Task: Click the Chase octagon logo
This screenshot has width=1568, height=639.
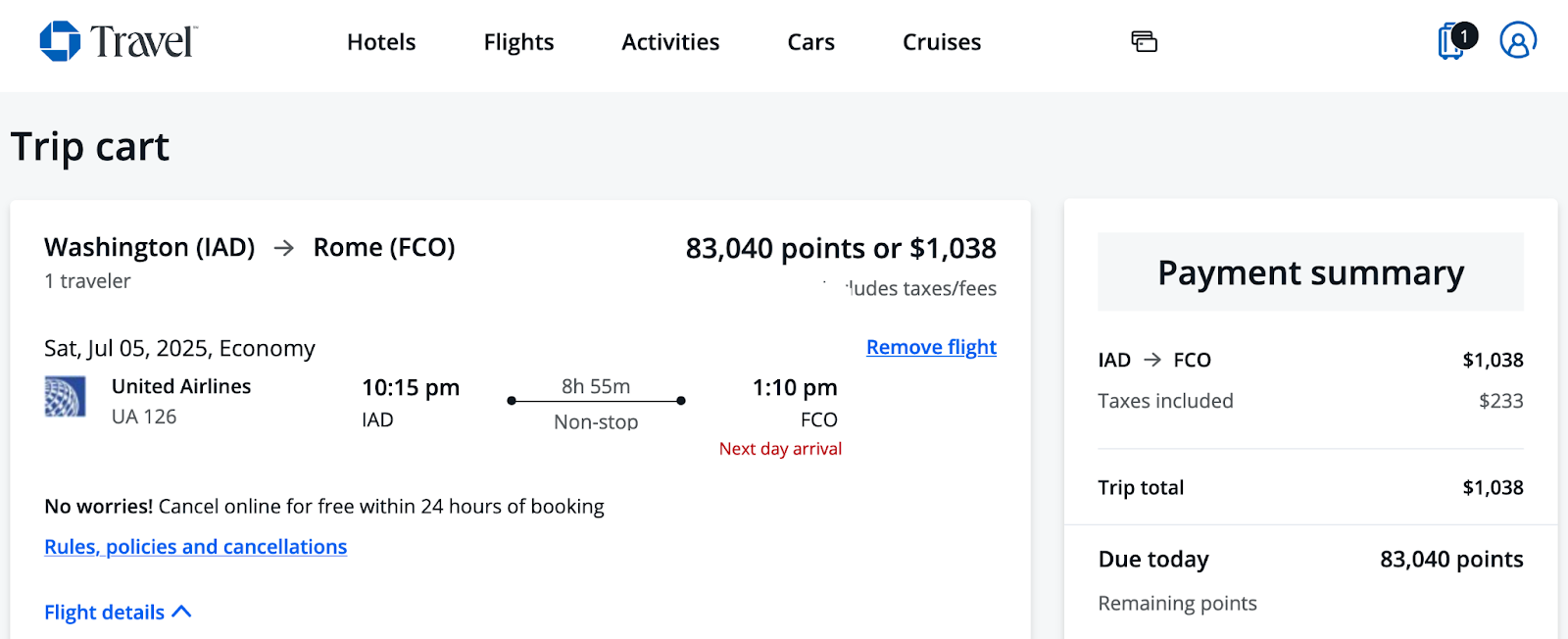Action: click(x=60, y=41)
